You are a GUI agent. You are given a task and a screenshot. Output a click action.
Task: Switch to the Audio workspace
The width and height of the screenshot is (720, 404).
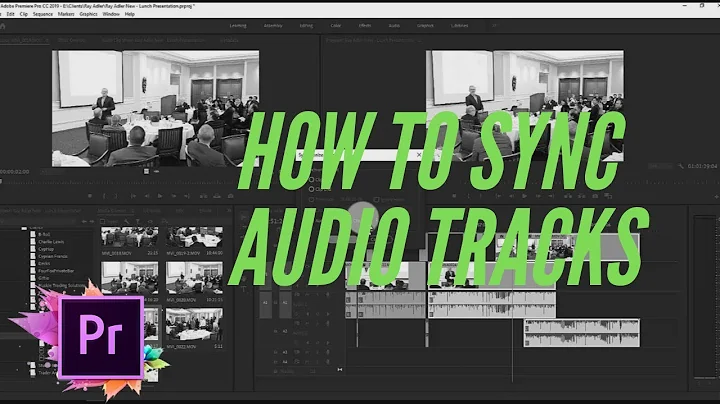pos(394,26)
